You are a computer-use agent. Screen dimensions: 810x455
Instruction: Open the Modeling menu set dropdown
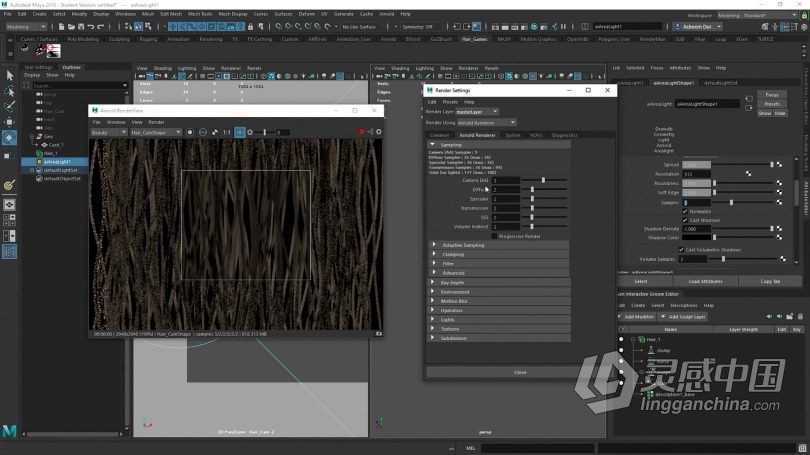tap(26, 26)
